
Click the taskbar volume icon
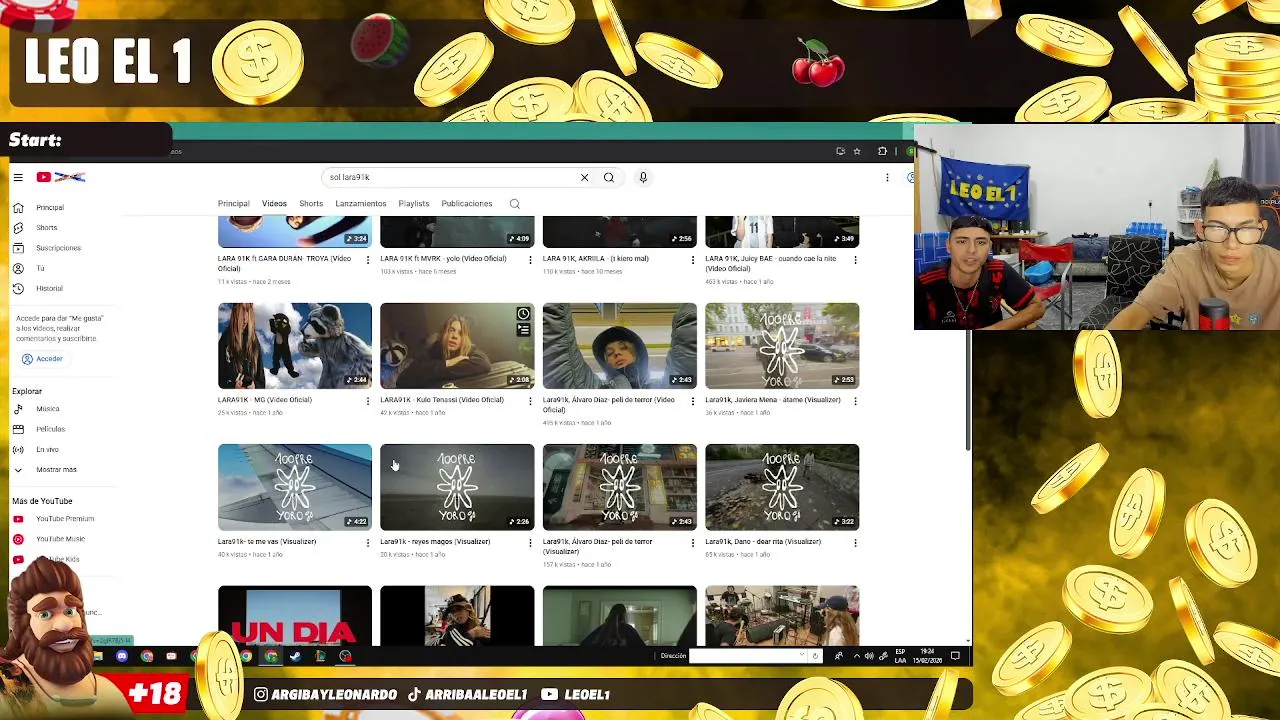click(x=869, y=656)
